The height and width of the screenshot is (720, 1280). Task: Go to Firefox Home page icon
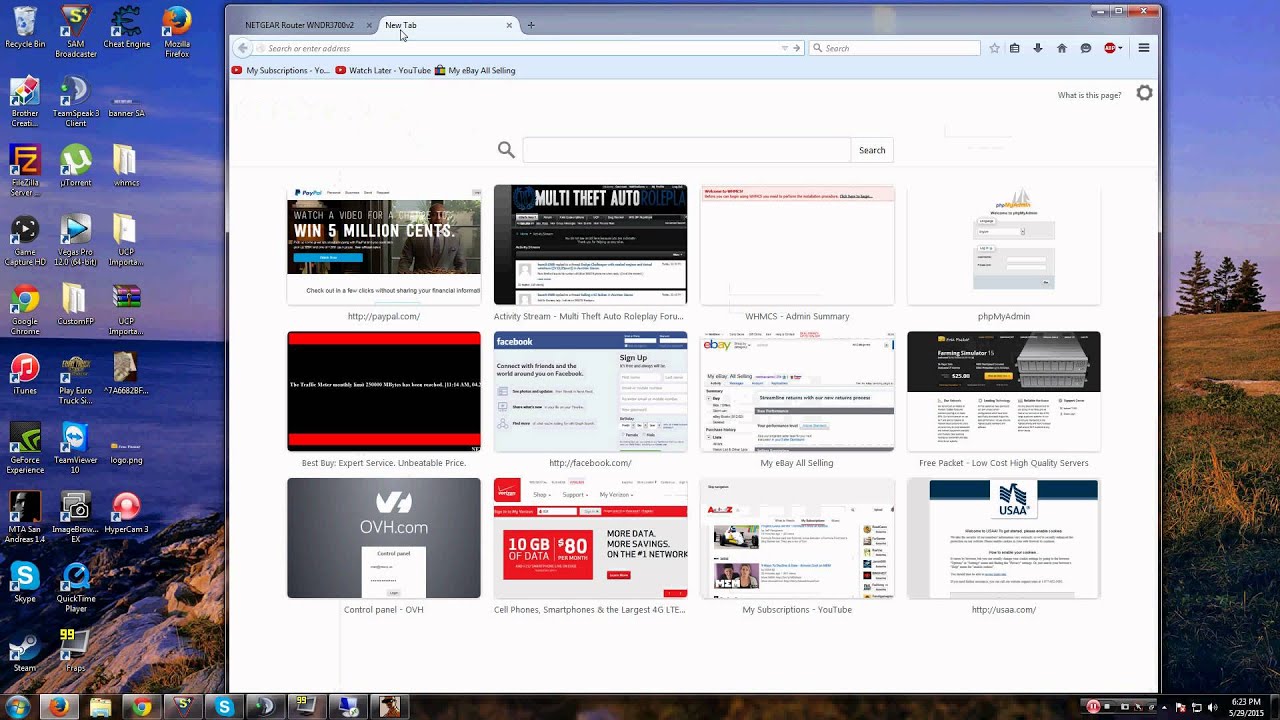(x=1062, y=48)
